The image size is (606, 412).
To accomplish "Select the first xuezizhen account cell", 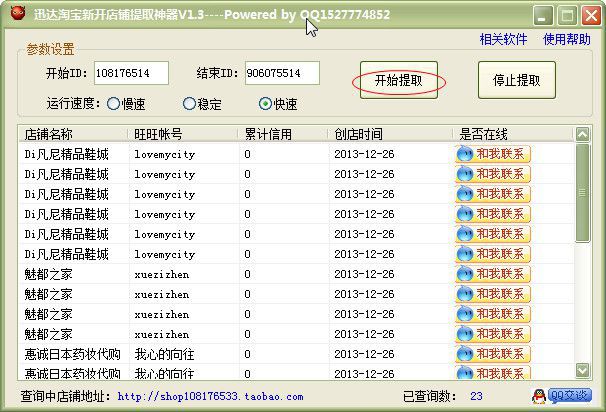I will coord(162,274).
